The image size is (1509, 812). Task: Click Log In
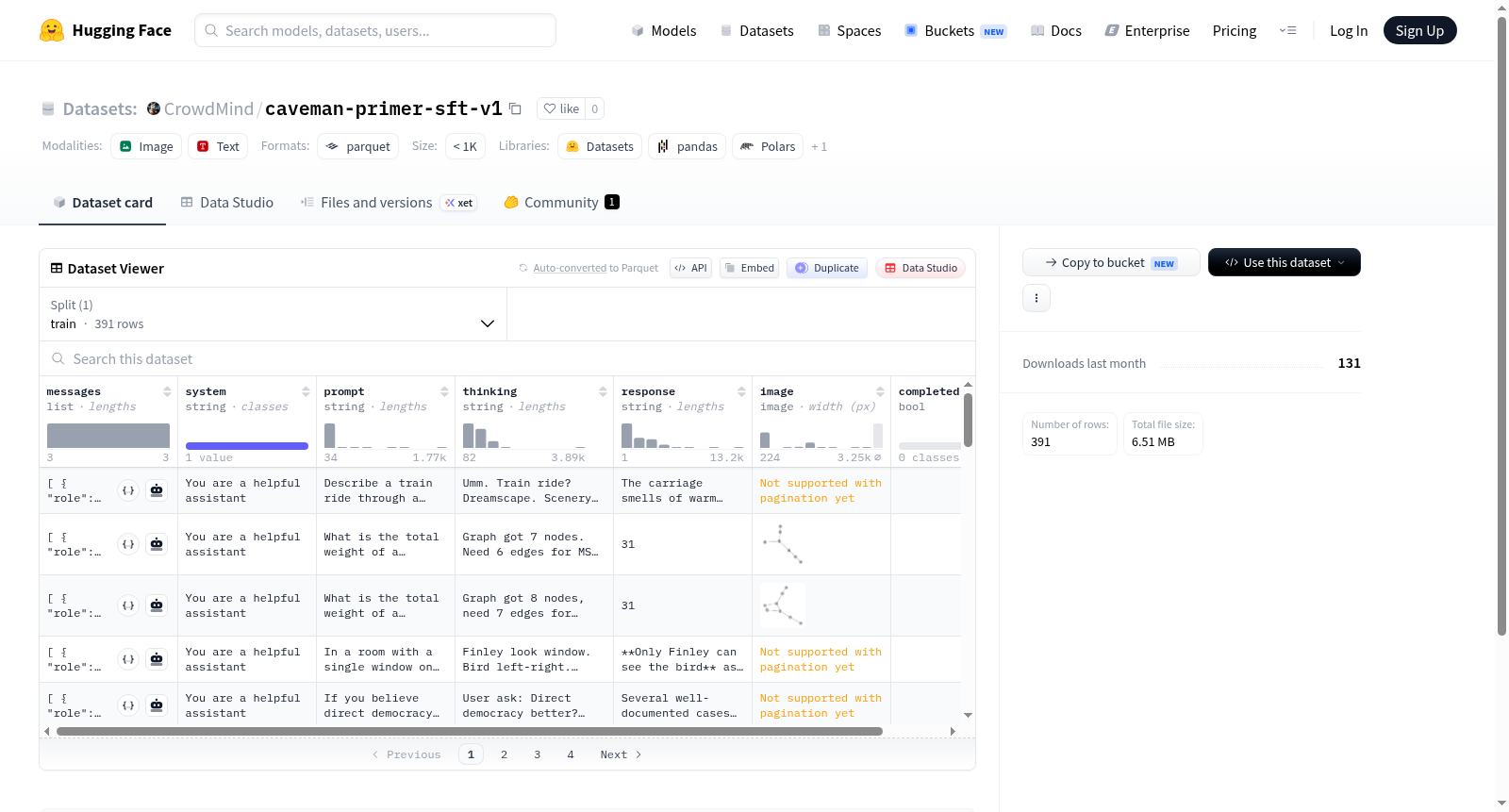click(1349, 30)
